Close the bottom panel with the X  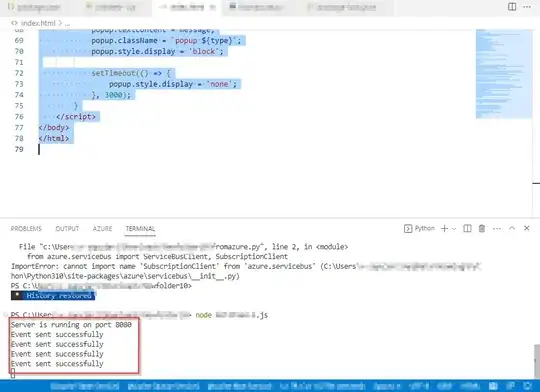(527, 228)
